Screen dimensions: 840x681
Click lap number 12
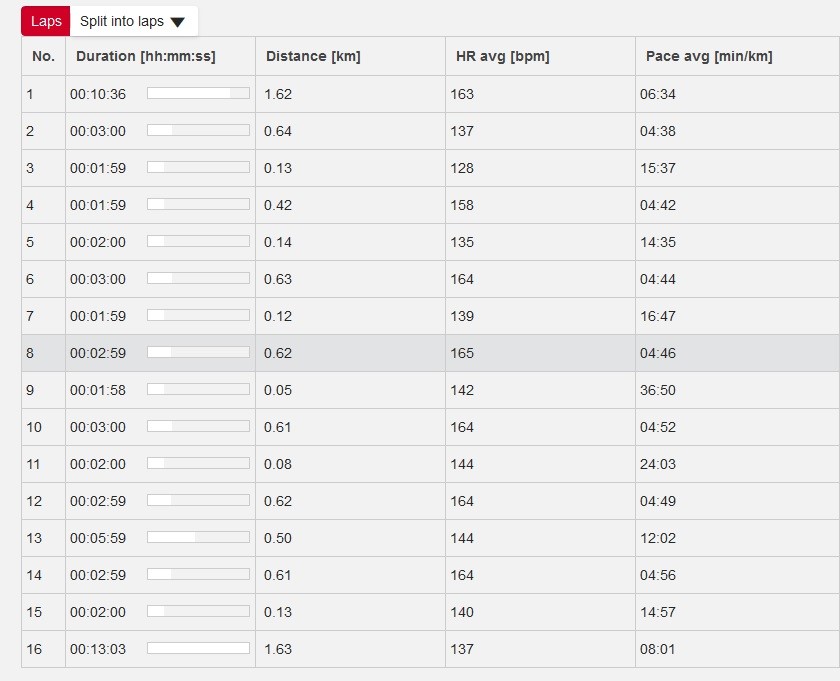[34, 501]
